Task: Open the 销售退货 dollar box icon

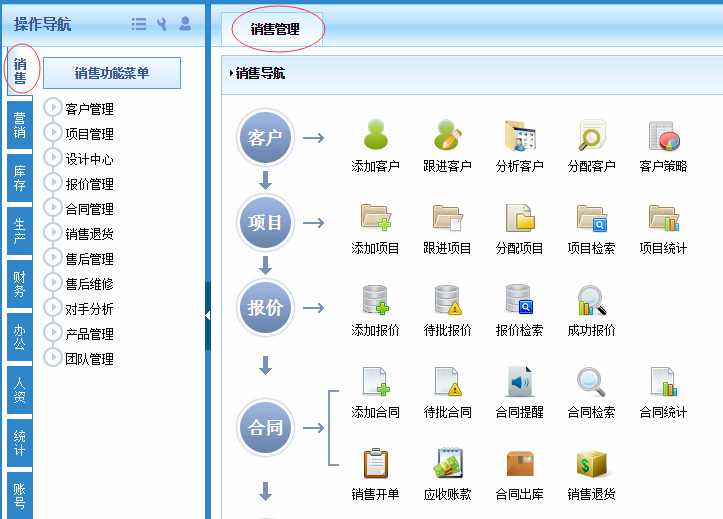Action: click(x=592, y=464)
